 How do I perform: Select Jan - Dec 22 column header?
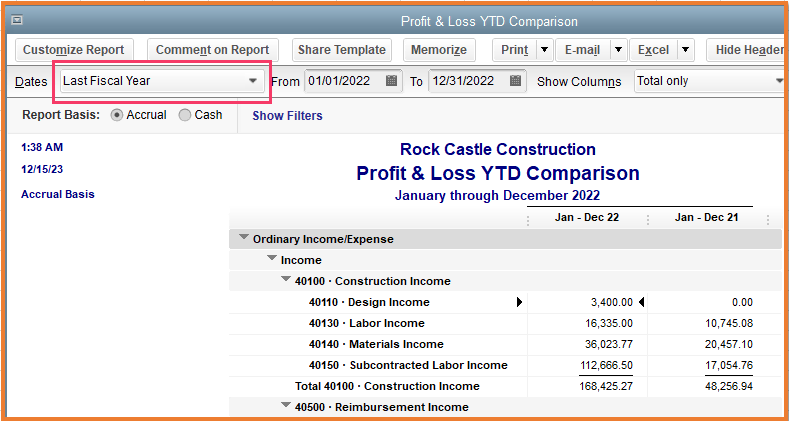pos(588,218)
